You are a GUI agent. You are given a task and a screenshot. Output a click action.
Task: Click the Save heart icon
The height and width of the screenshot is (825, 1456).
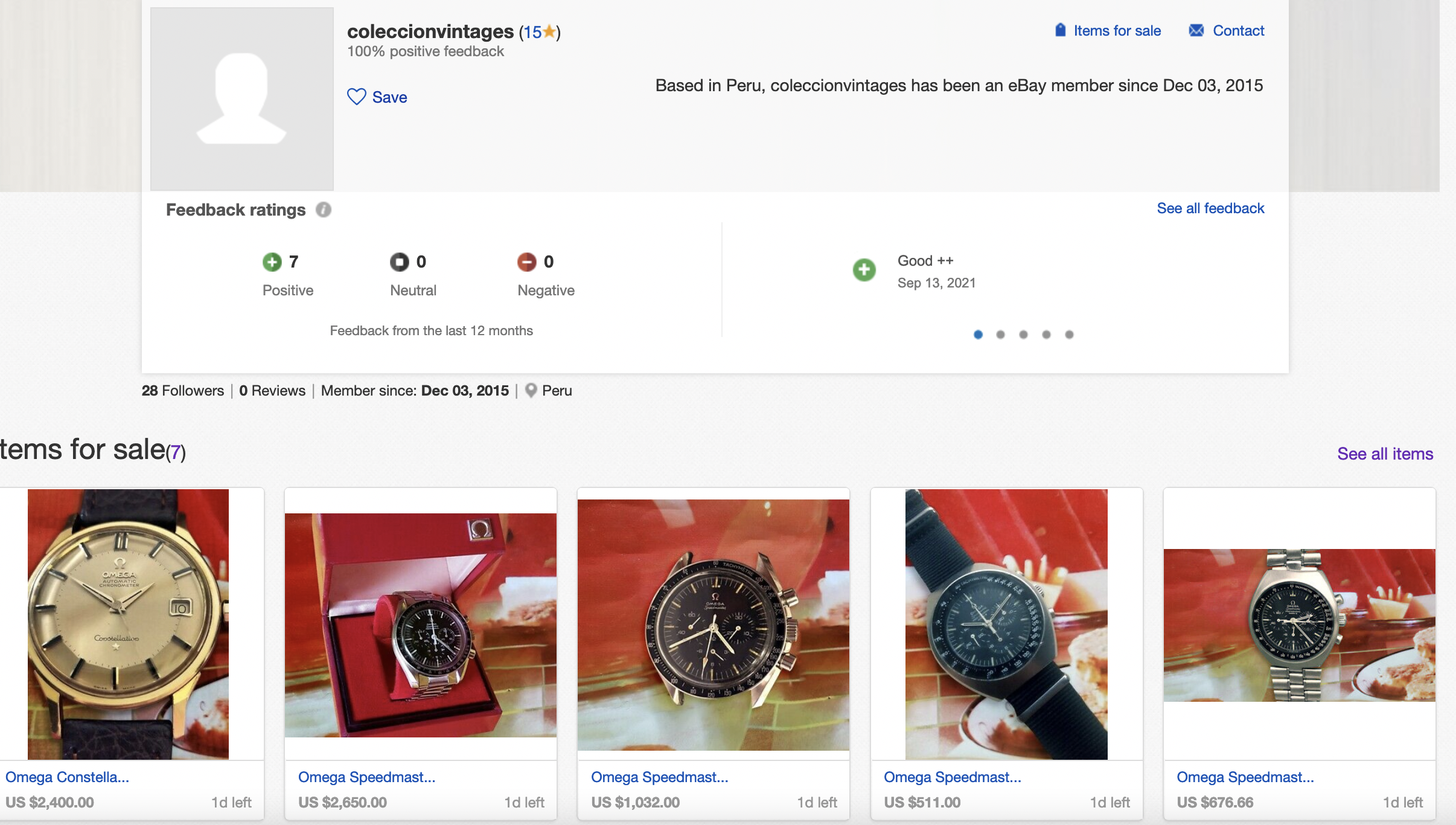click(x=356, y=97)
